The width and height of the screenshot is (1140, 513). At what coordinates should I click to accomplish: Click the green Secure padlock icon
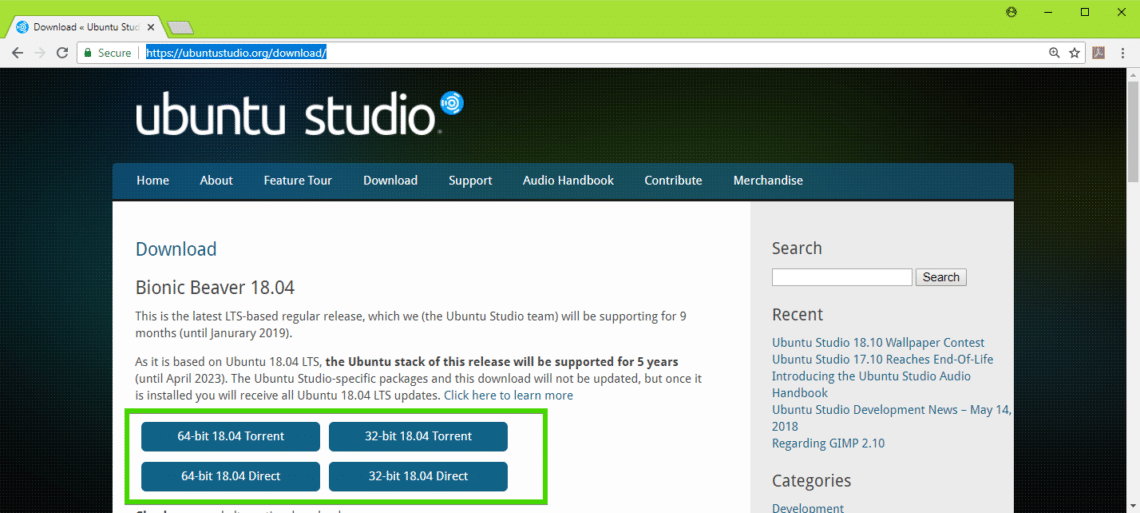(x=88, y=53)
